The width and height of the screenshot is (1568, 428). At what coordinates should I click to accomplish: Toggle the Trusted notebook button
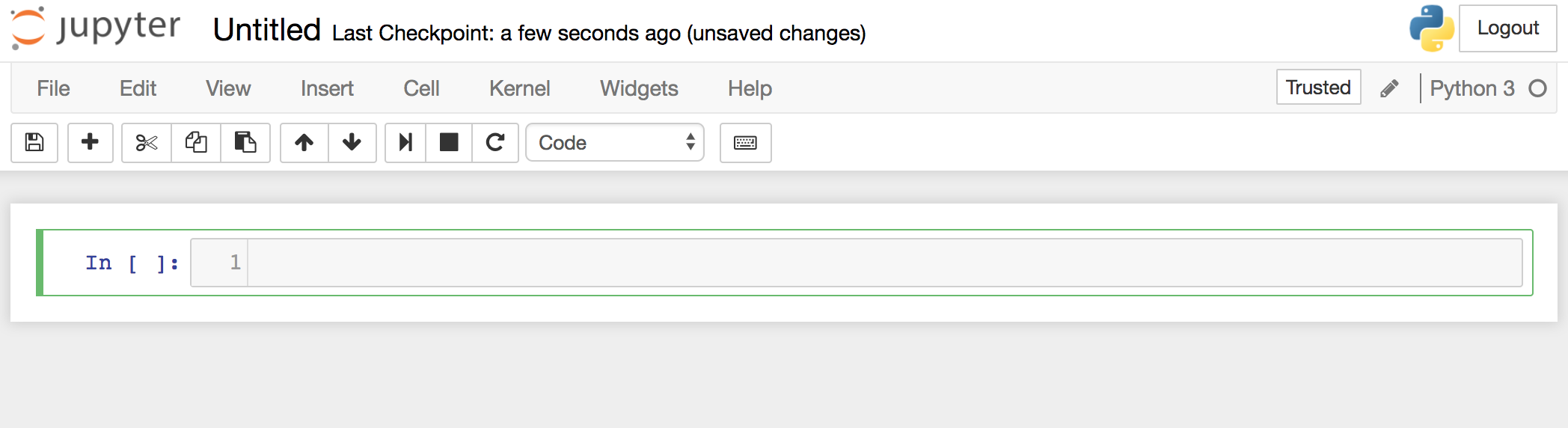click(1318, 88)
